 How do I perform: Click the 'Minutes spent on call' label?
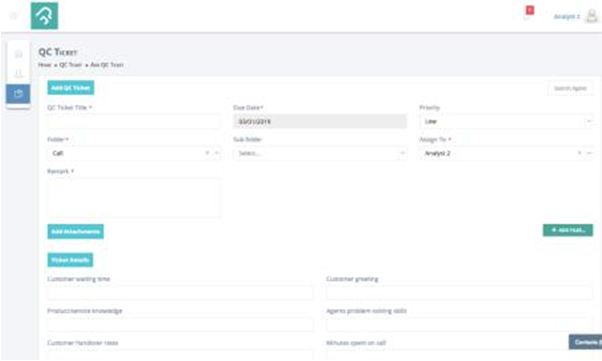pyautogui.click(x=356, y=343)
